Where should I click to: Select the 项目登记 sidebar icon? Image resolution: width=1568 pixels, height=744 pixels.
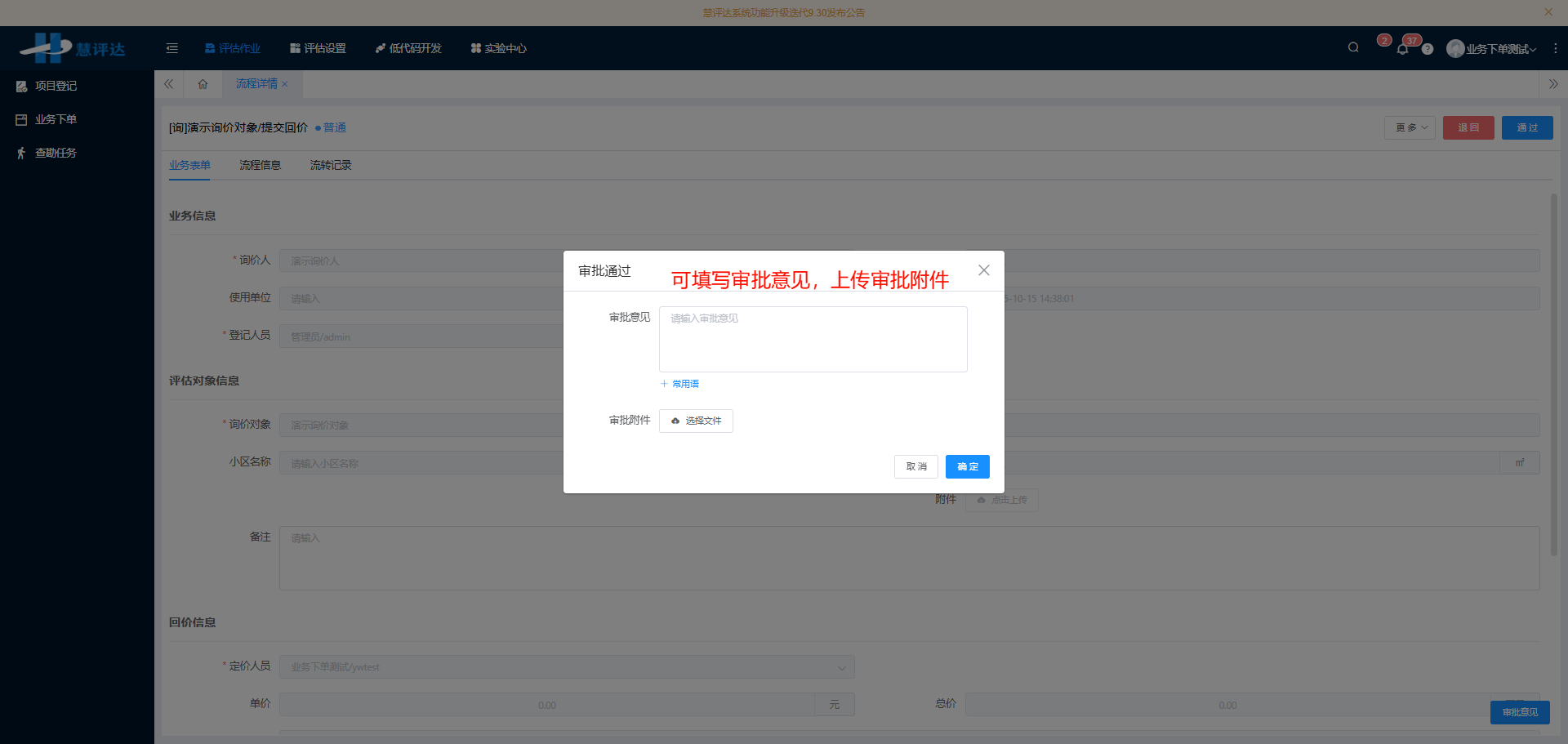(20, 85)
